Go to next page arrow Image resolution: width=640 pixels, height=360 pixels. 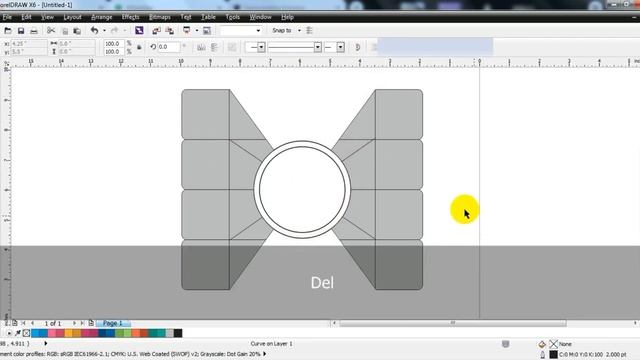[x=74, y=323]
